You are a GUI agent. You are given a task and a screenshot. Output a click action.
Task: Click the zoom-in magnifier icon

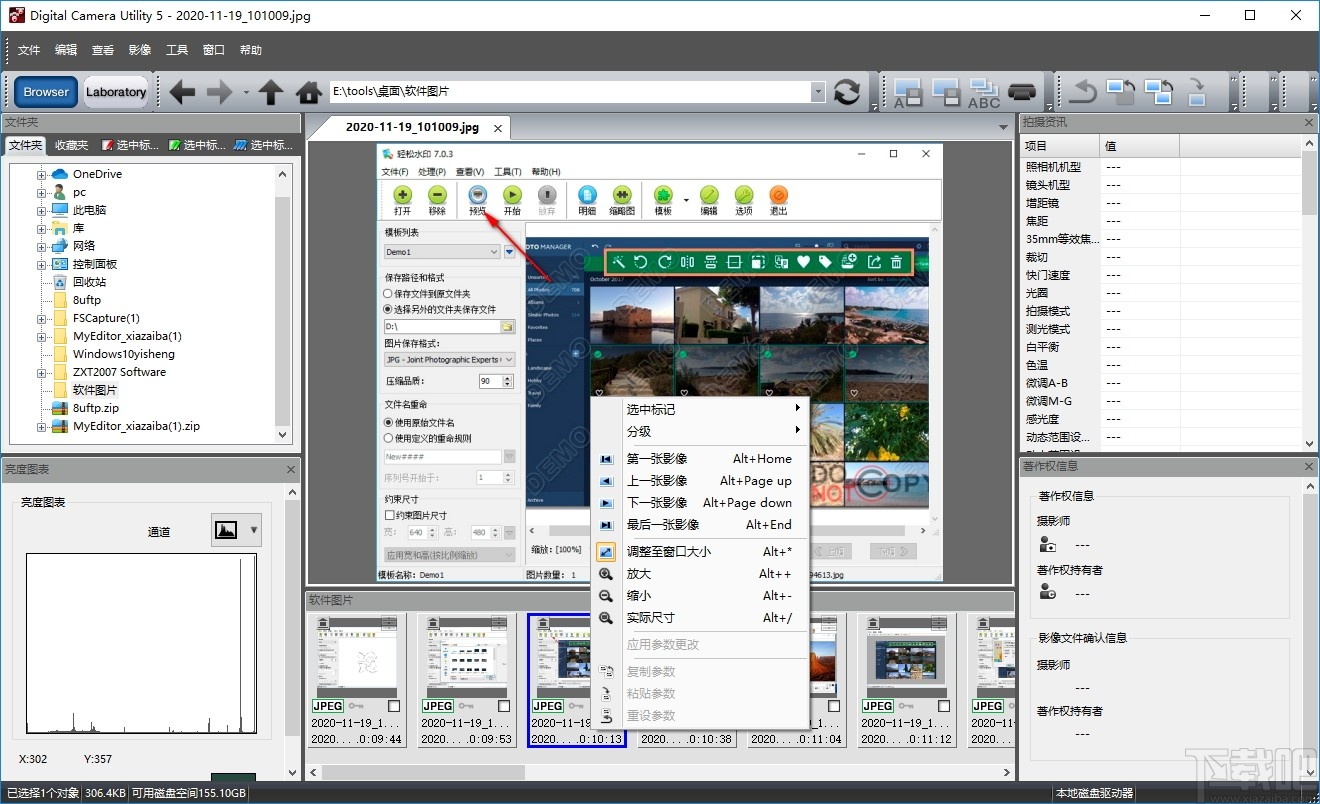coord(606,574)
